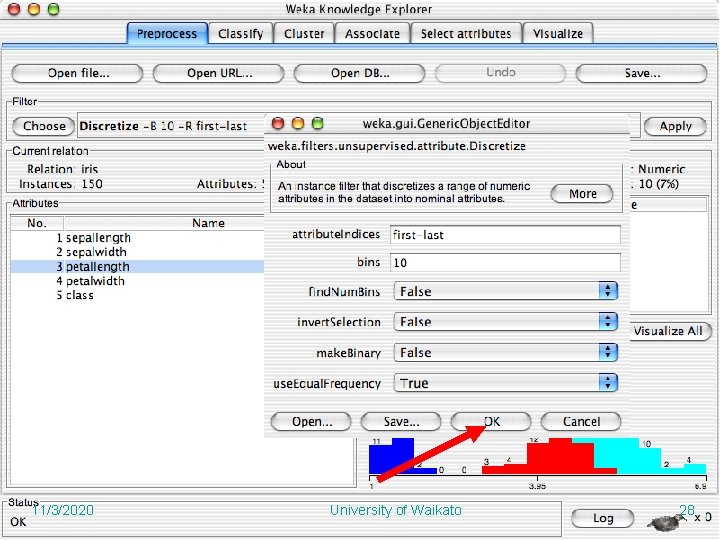Click Choose to pick a filter
This screenshot has width=720, height=540.
click(44, 126)
